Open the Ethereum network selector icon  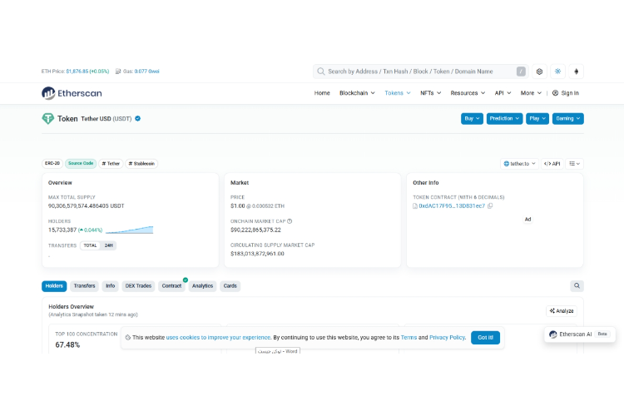[x=576, y=72]
